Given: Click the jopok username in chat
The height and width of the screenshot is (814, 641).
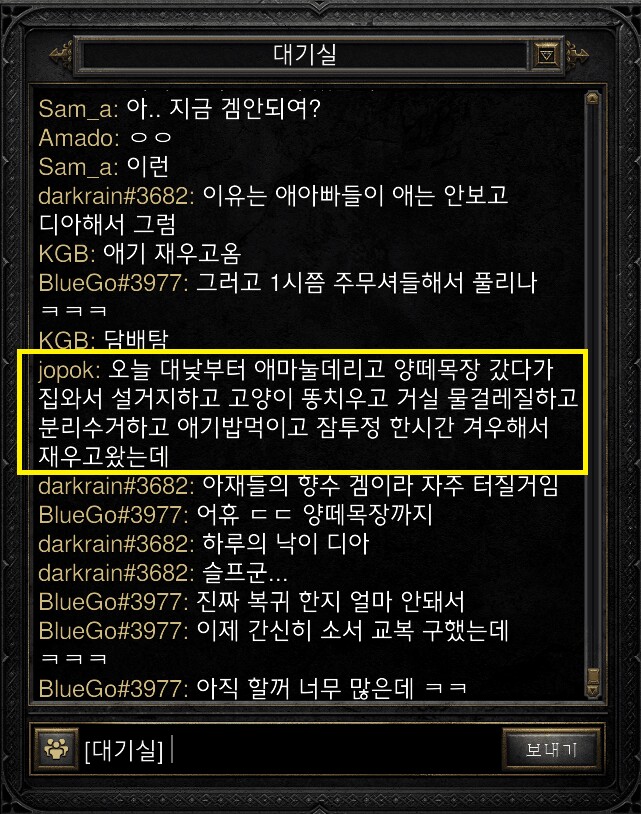Looking at the screenshot, I should [x=69, y=370].
